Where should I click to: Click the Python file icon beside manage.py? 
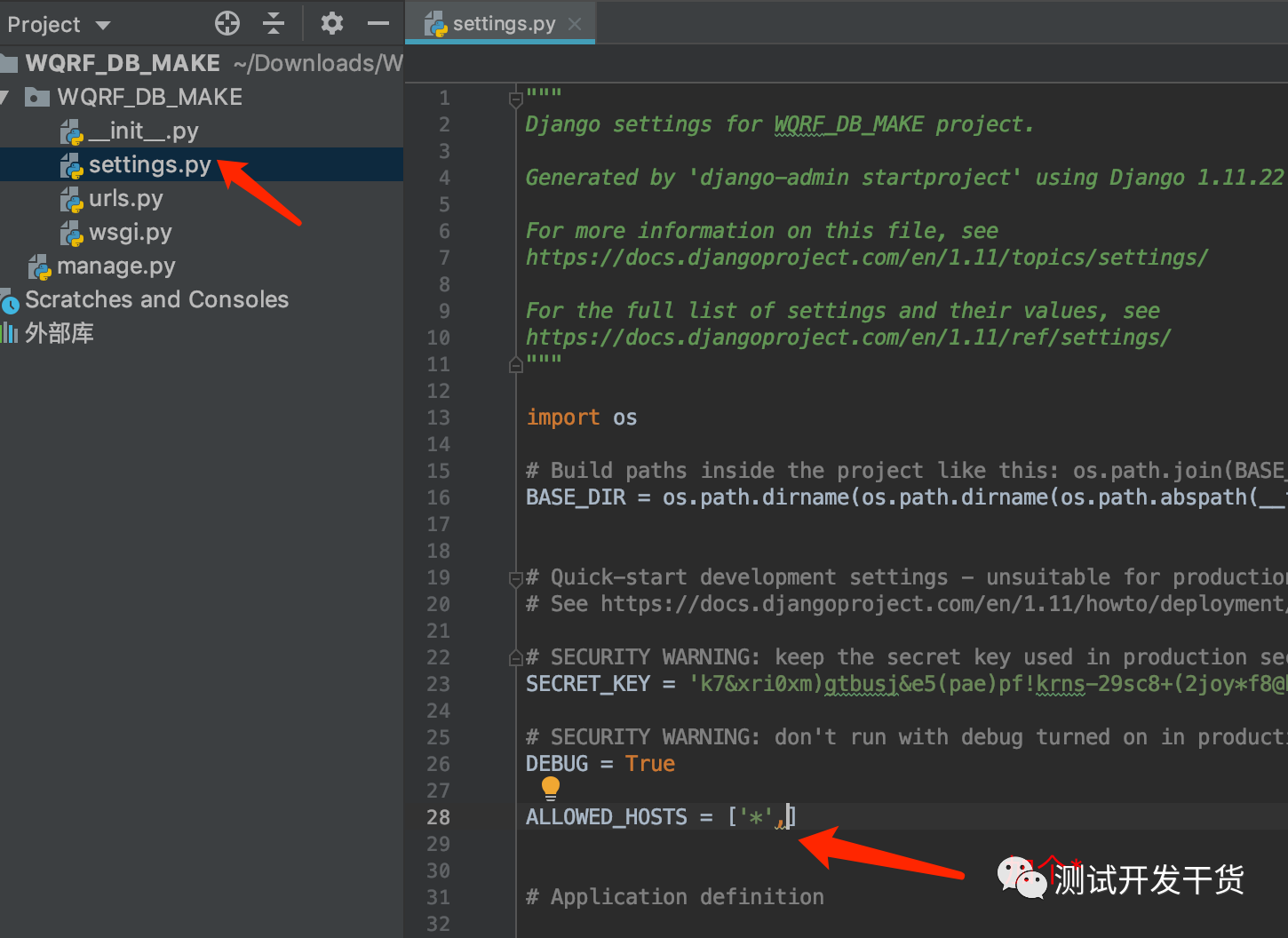click(40, 267)
